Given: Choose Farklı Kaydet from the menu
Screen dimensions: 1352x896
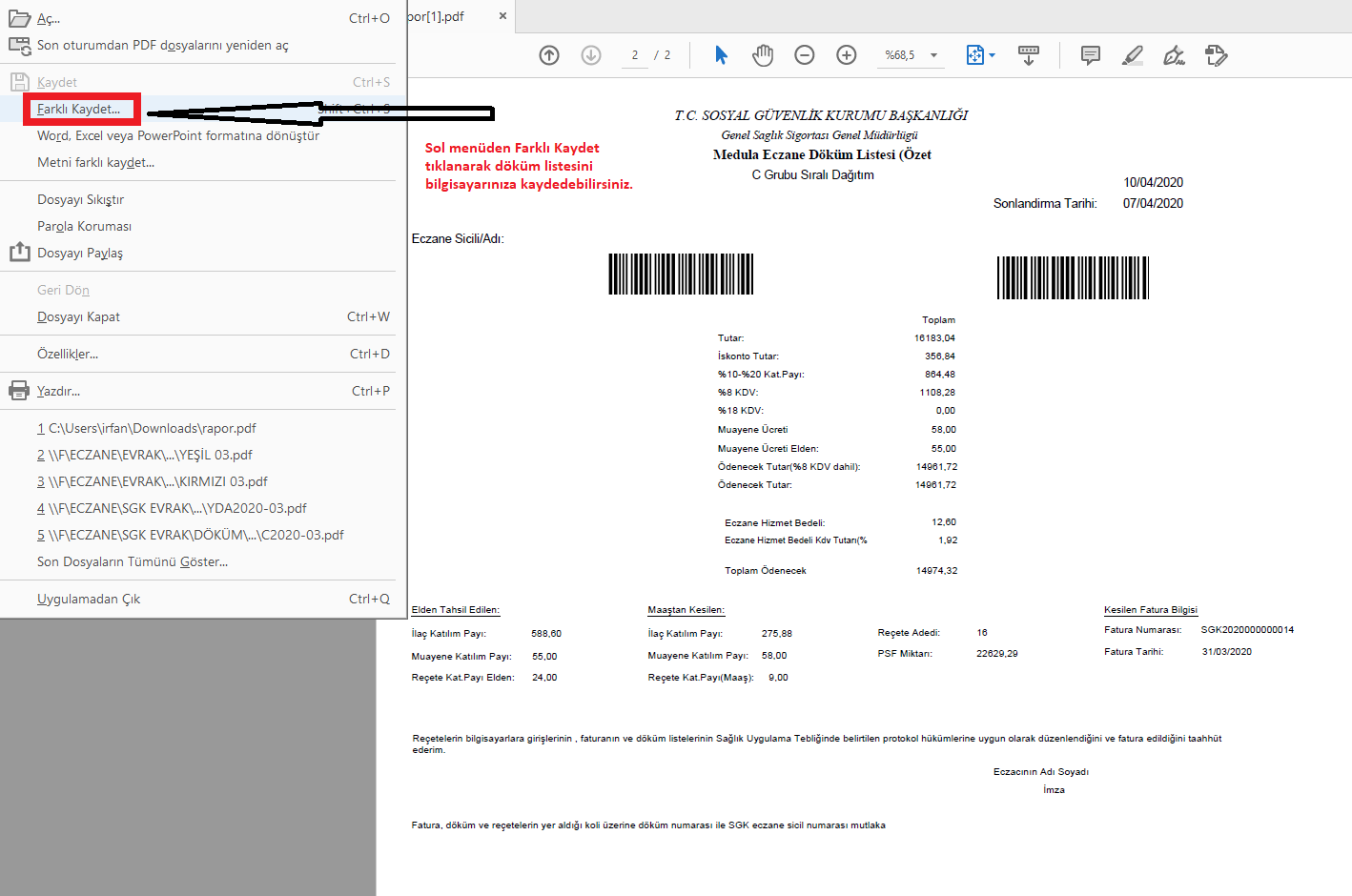Looking at the screenshot, I should 79,109.
